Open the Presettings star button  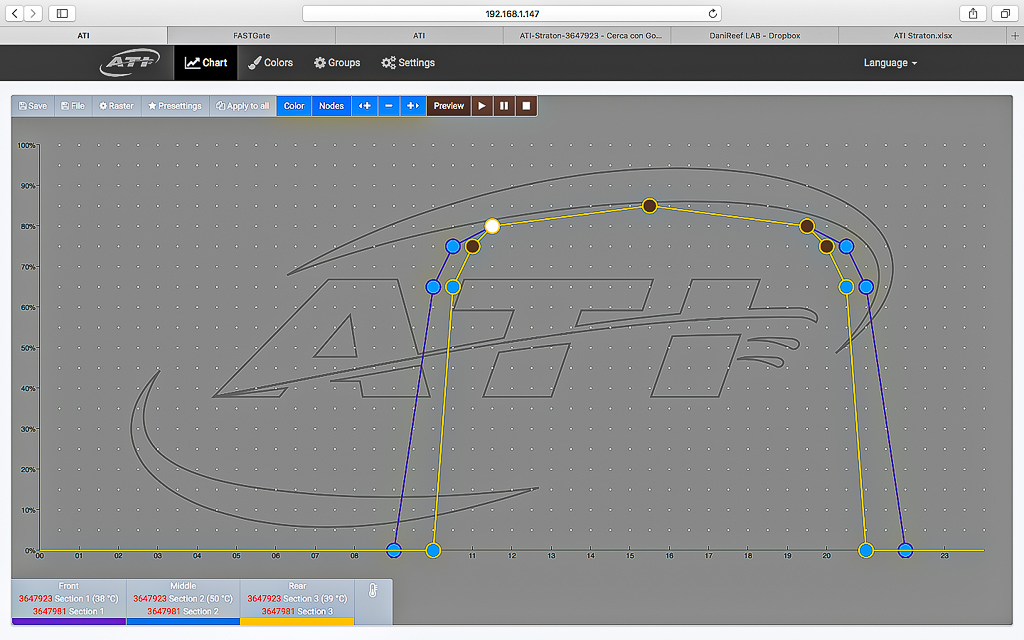(x=175, y=106)
